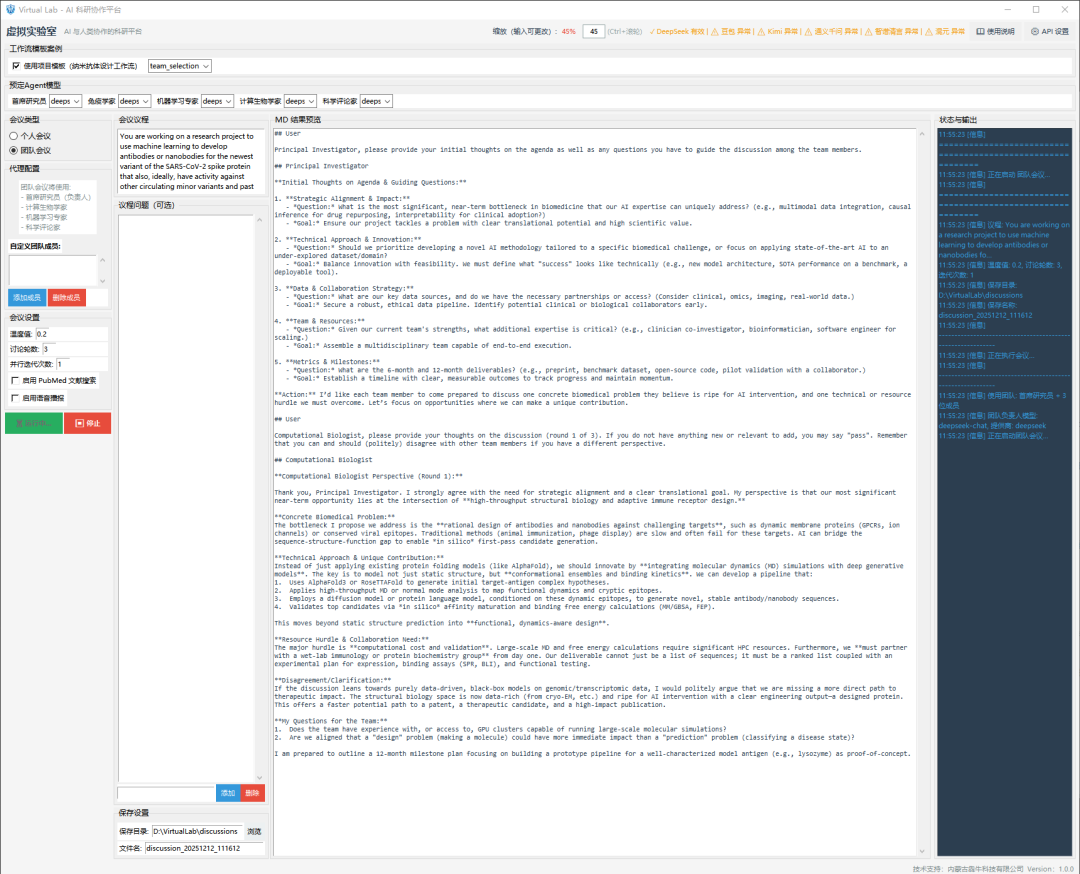Focus the 保存目录 path field
This screenshot has width=1080, height=874.
[198, 831]
